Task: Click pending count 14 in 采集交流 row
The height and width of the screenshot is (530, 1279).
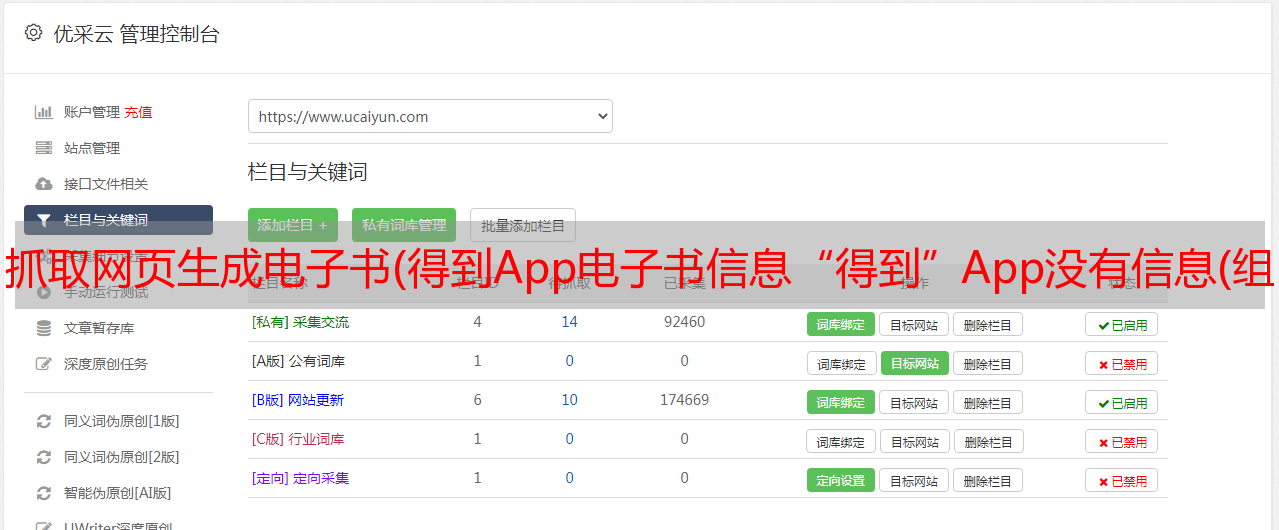Action: [x=569, y=322]
